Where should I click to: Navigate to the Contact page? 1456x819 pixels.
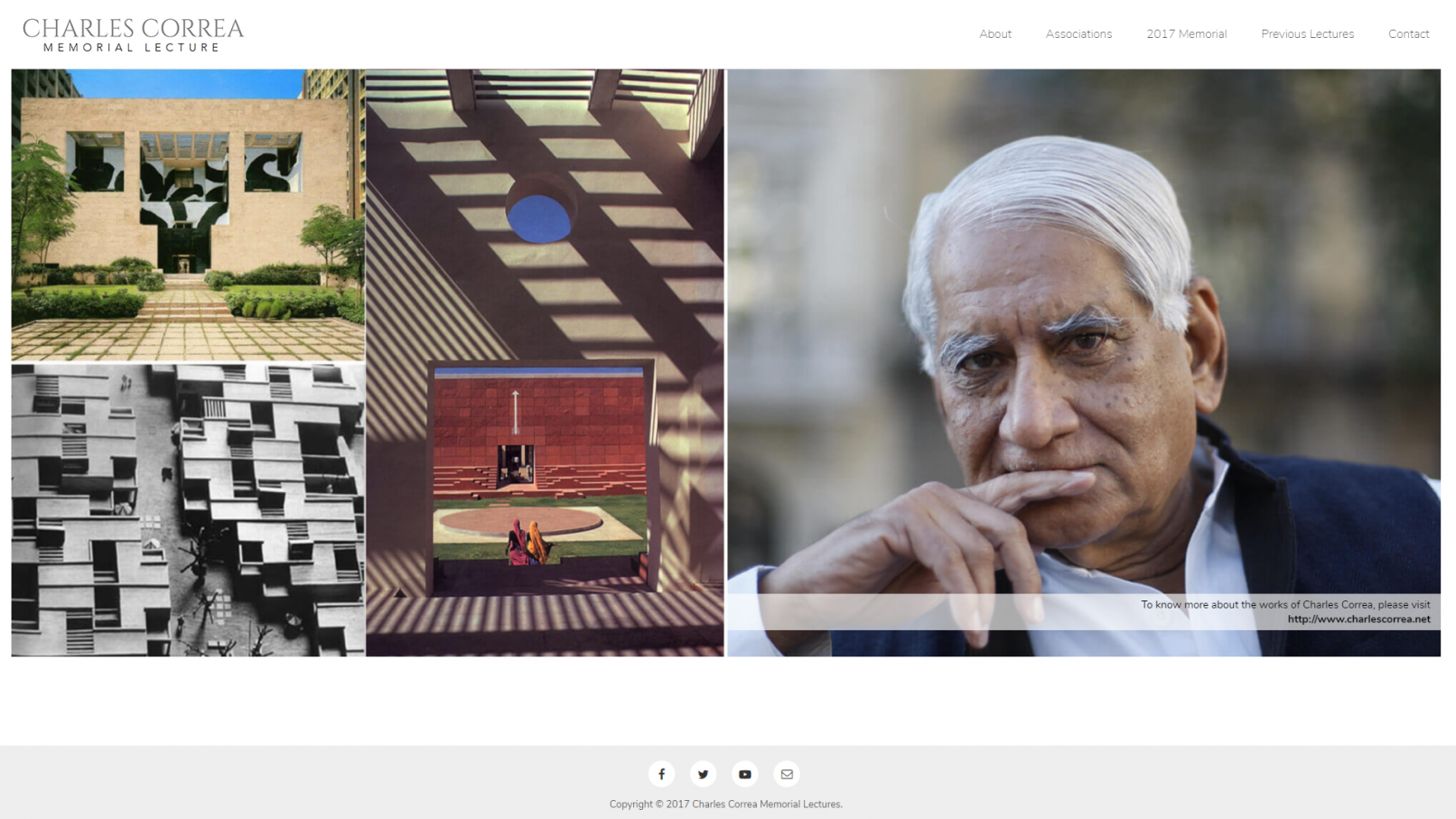point(1408,34)
